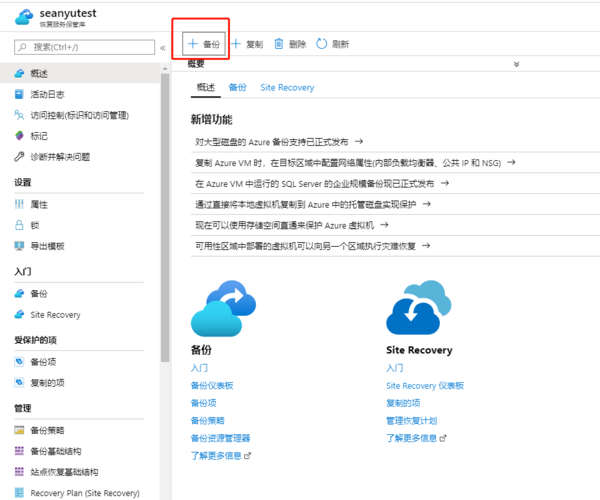Screen dimensions: 600x500
Task: Open news item 对大型磁盘的 Azure 备份支持已正式发布
Action: click(x=279, y=142)
